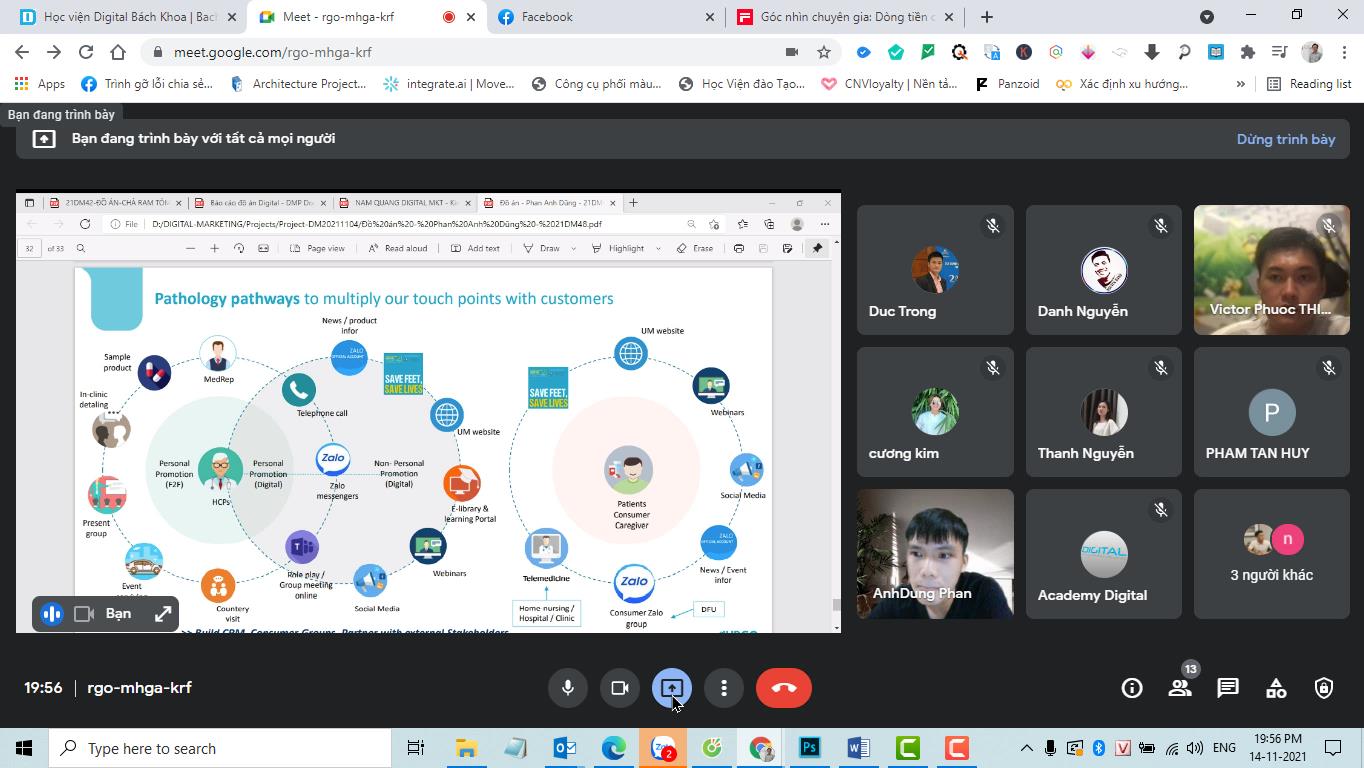Select the AnhDung Phan video tile

point(935,553)
